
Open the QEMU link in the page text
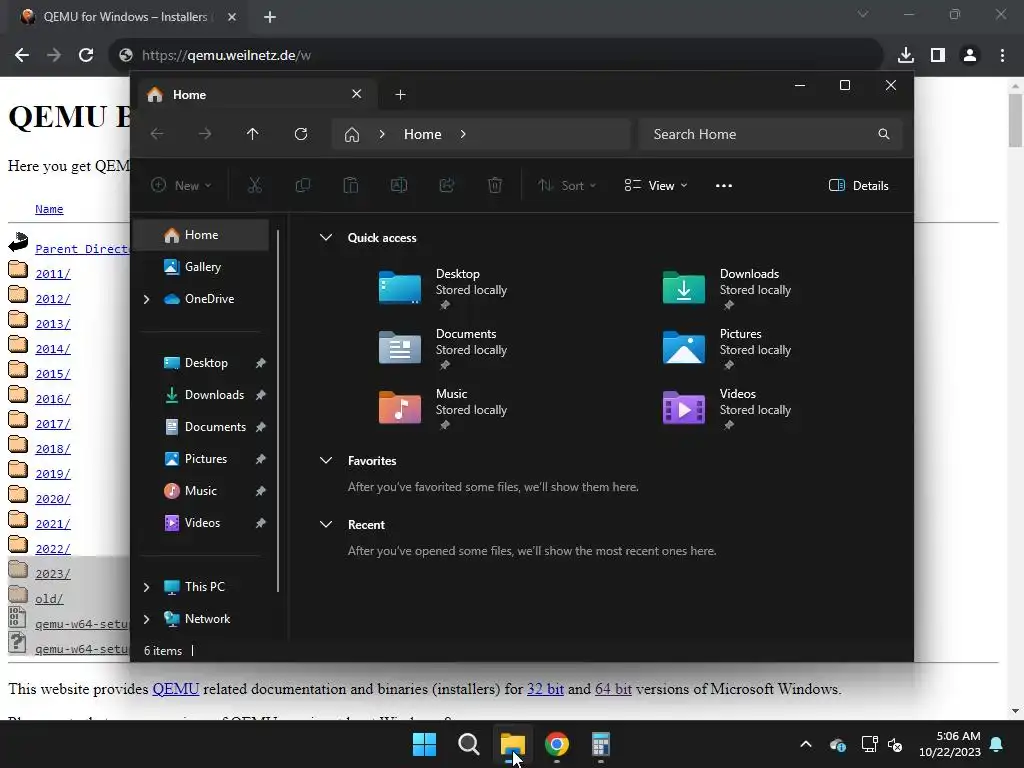pyautogui.click(x=176, y=689)
